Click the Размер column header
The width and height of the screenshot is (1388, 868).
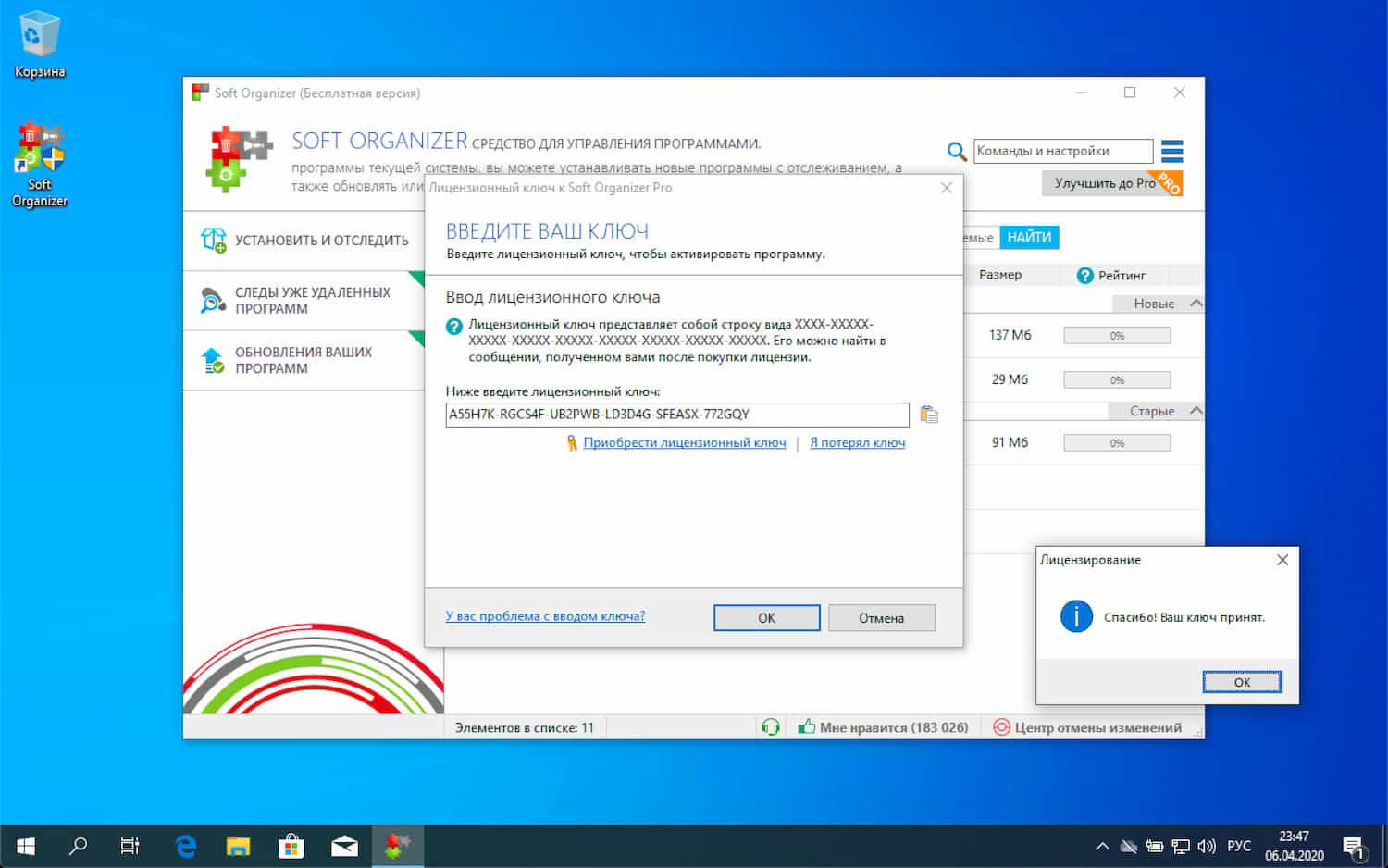tap(1000, 275)
